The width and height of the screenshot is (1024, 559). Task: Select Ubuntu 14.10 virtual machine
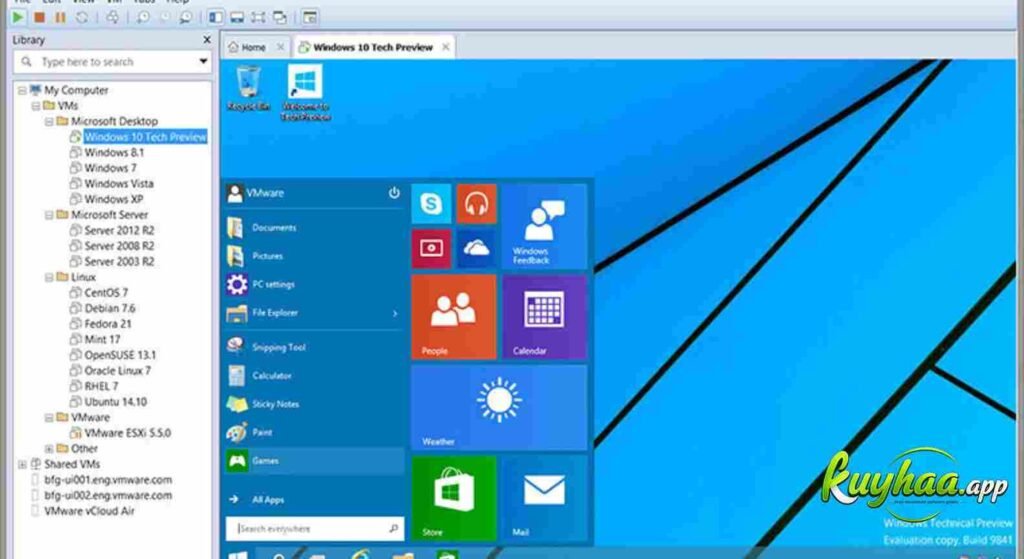click(115, 402)
